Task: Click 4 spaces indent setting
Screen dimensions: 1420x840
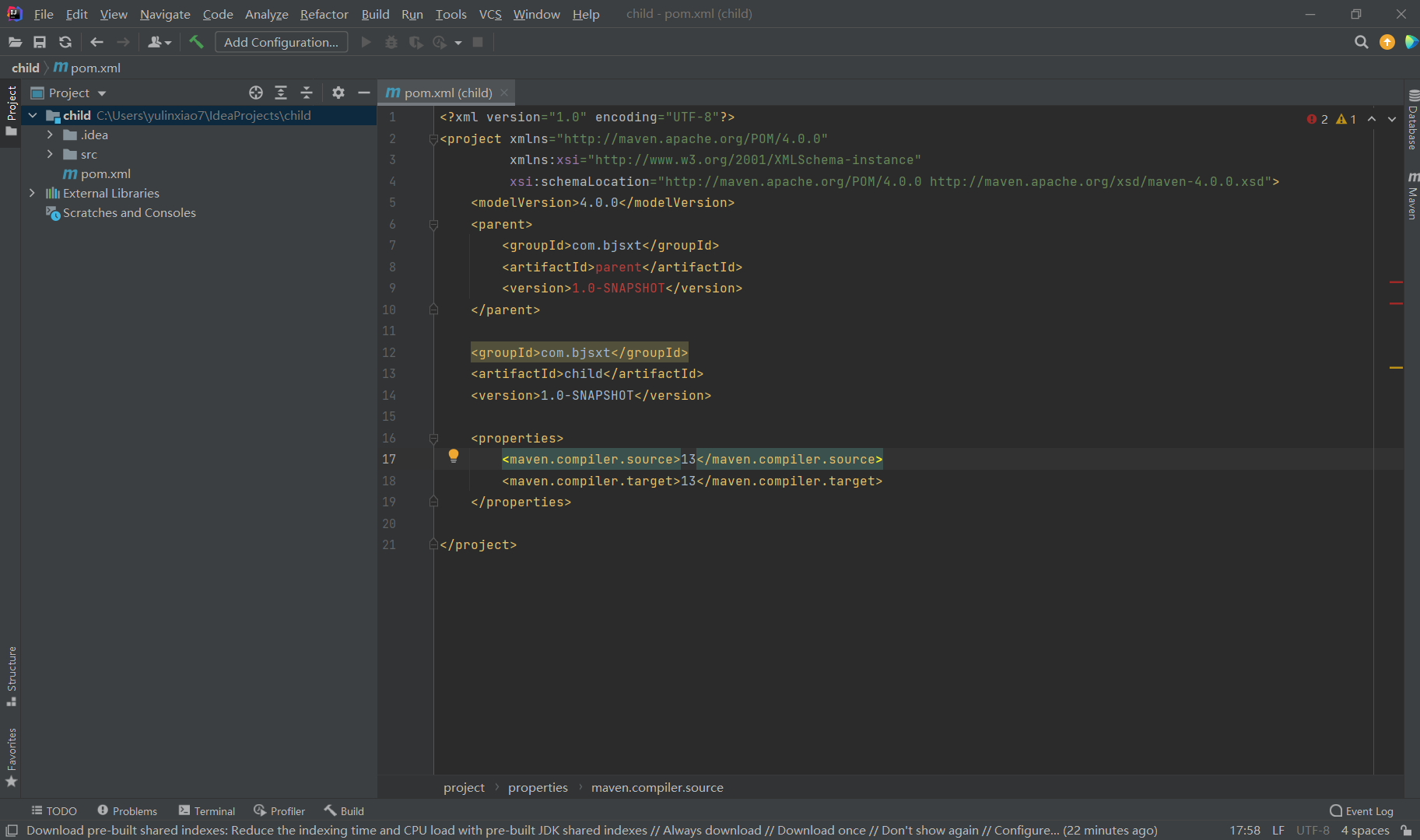Action: pos(1365,831)
